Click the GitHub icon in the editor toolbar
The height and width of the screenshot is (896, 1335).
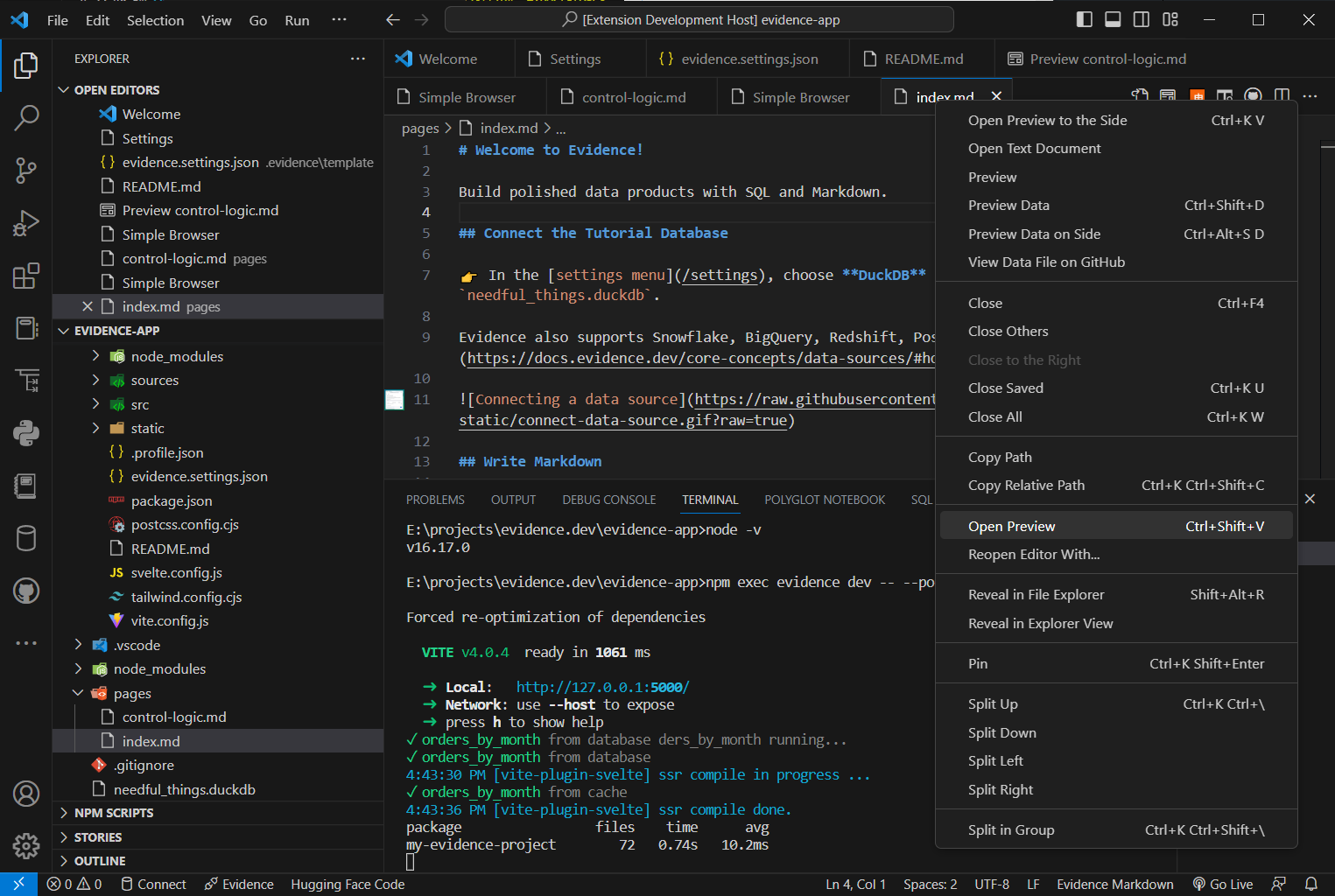point(1252,96)
